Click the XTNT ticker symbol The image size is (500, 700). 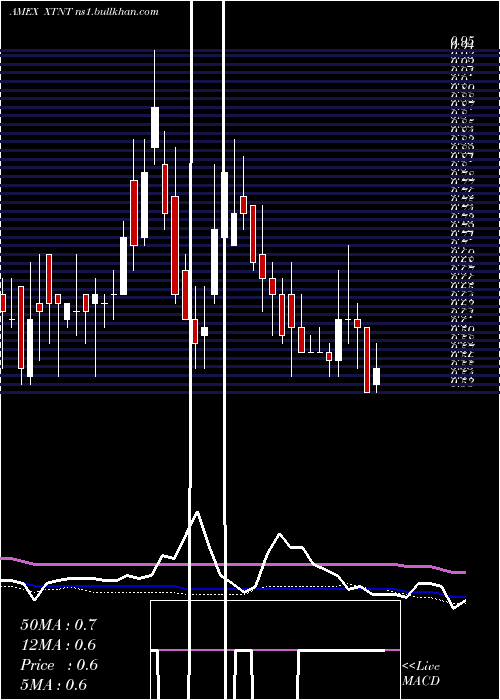click(x=58, y=12)
